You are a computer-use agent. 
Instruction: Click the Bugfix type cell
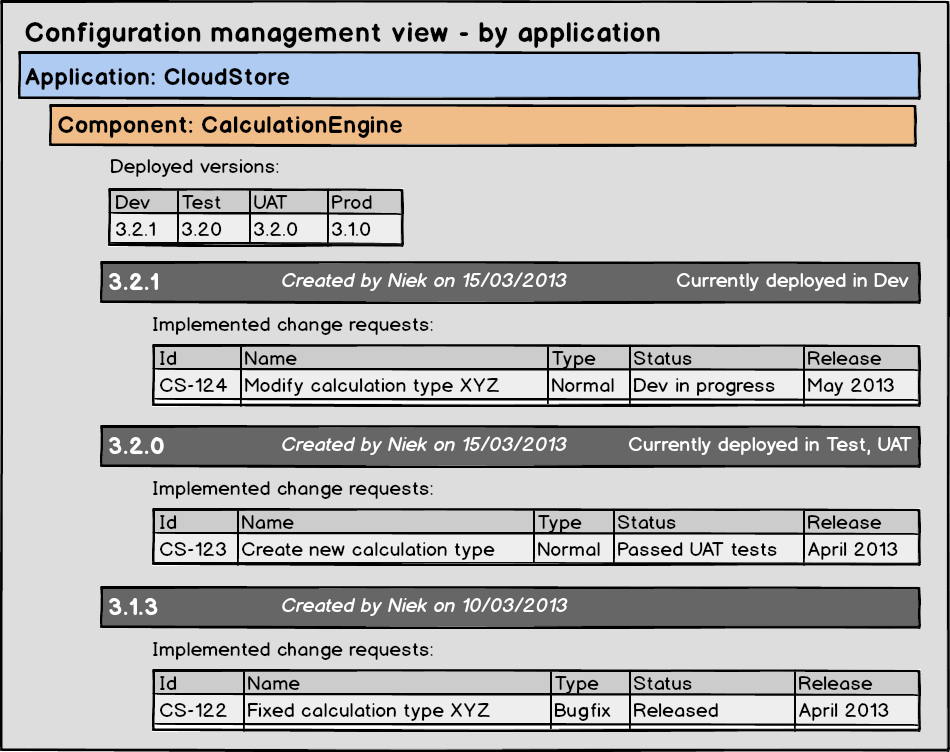coord(589,711)
